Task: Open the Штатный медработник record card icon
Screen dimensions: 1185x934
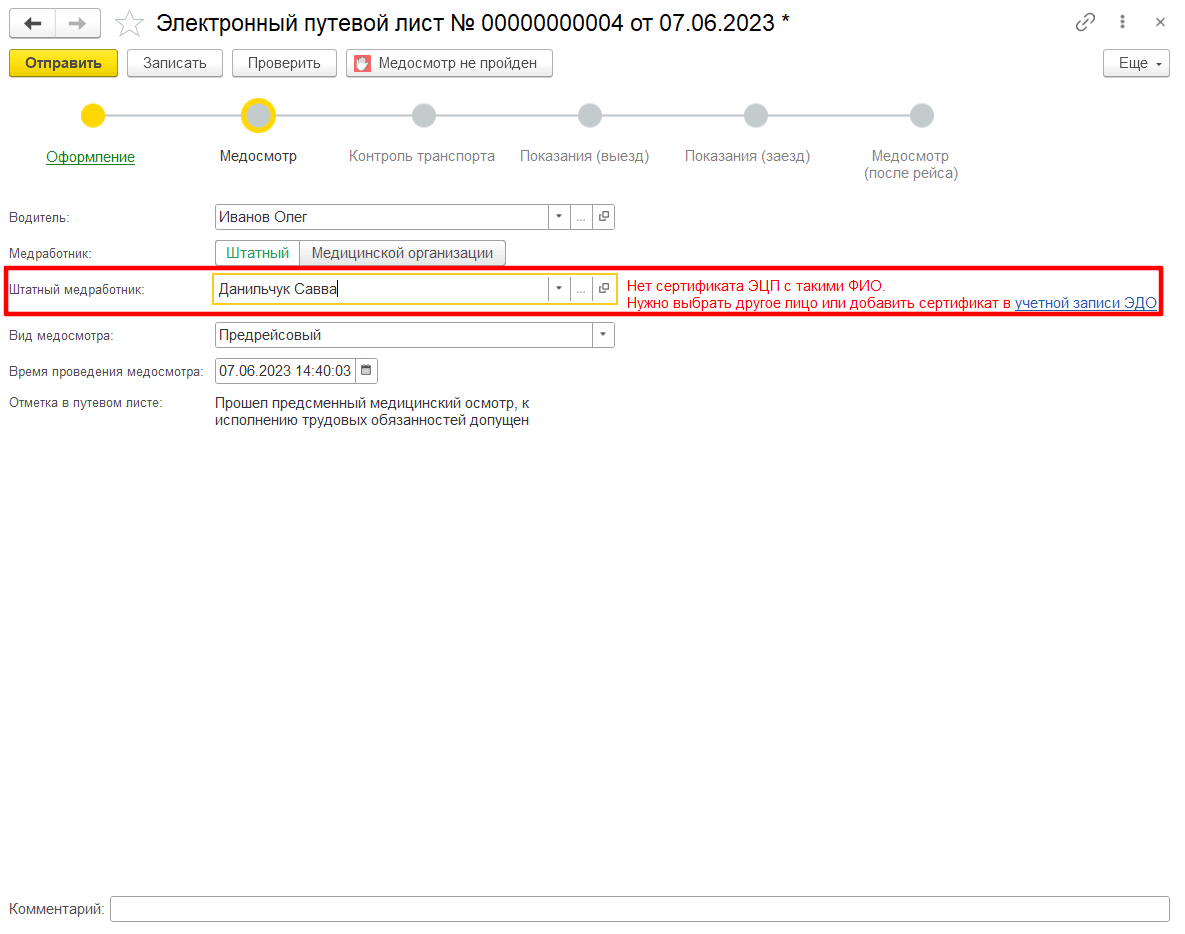Action: 603,289
